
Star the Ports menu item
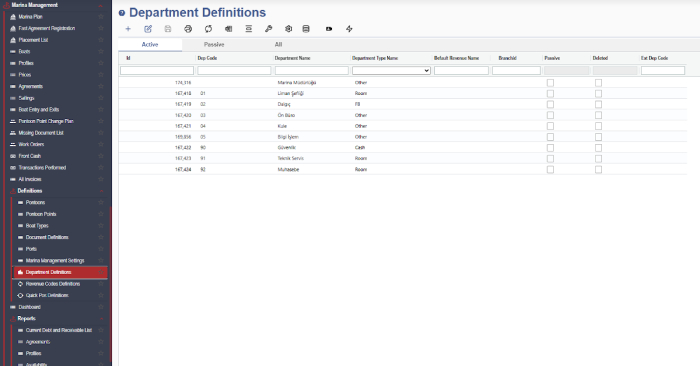[x=101, y=249]
